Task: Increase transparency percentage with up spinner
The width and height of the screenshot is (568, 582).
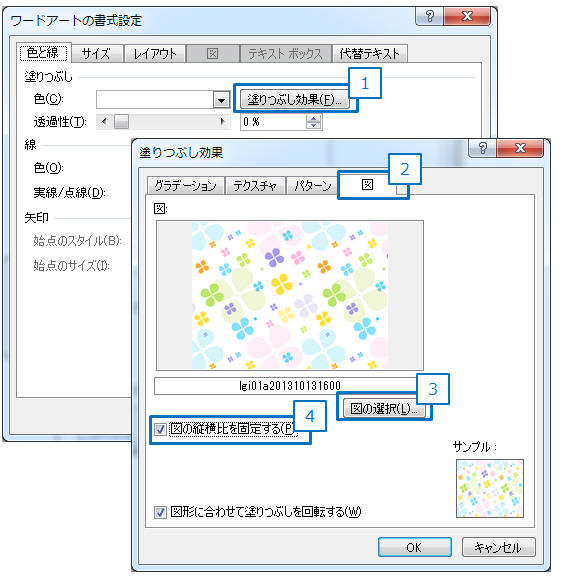Action: [314, 118]
